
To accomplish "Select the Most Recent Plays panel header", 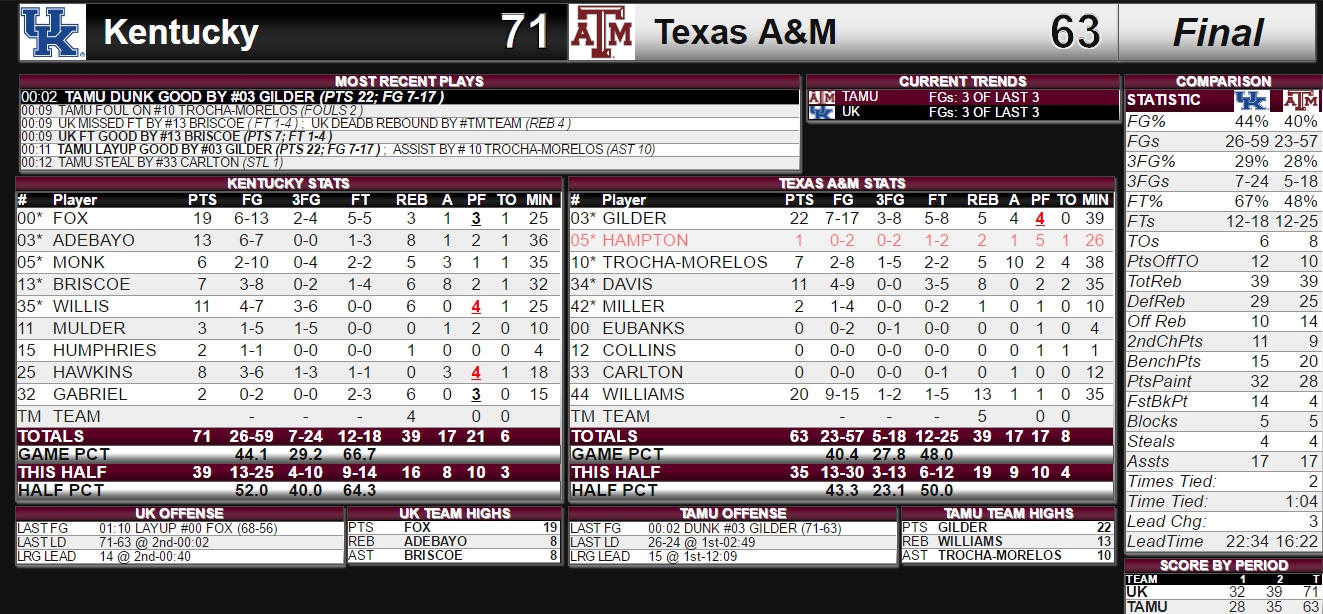I will [409, 81].
